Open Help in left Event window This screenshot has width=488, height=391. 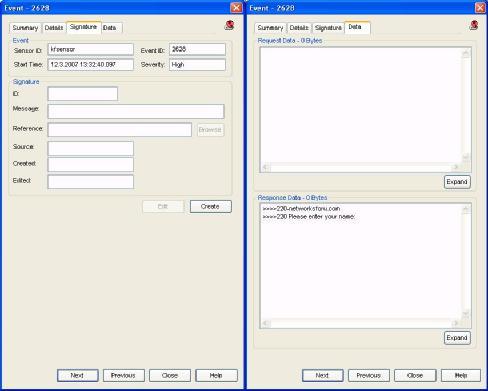tap(216, 375)
